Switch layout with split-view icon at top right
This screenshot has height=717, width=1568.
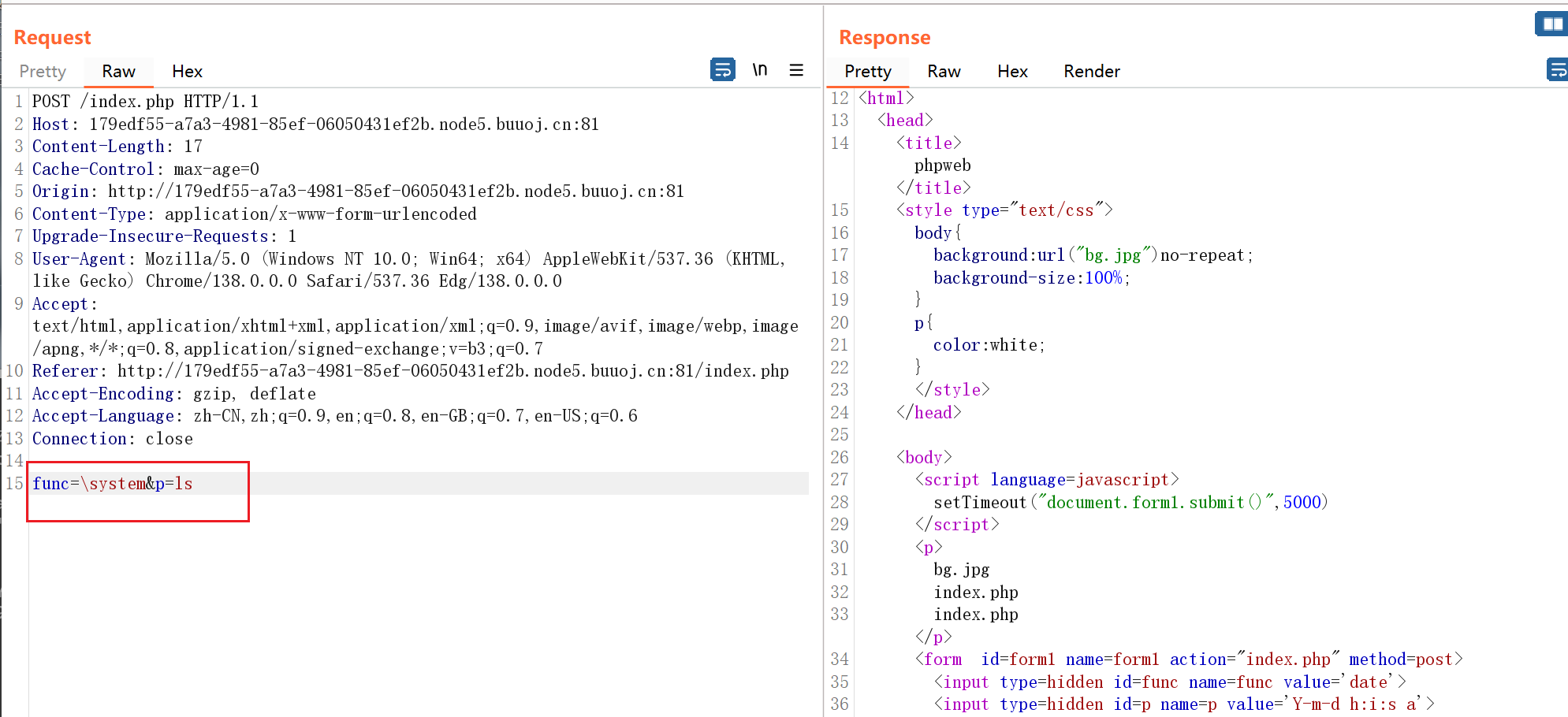(x=1552, y=24)
